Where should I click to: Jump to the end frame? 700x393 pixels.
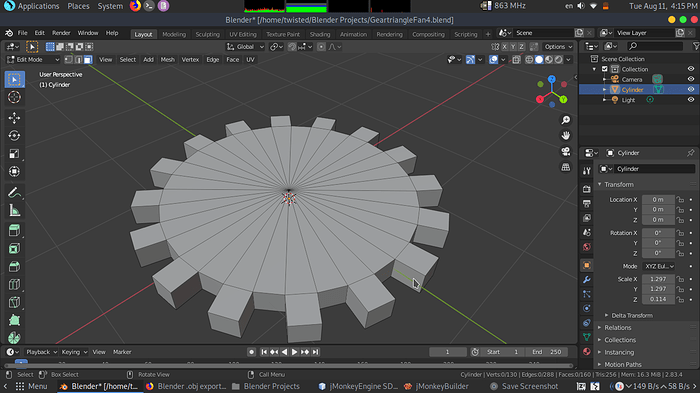315,352
